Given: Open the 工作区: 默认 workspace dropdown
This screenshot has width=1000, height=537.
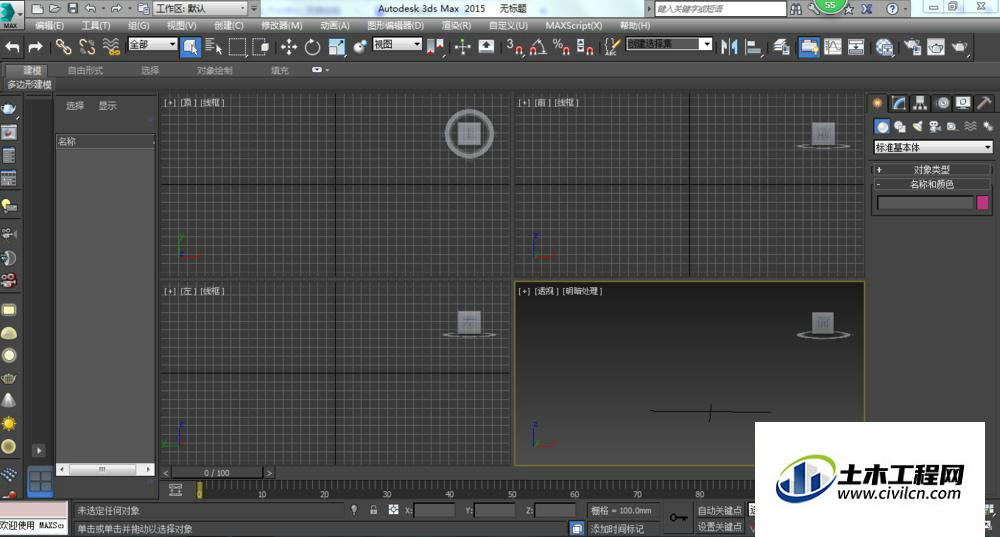Looking at the screenshot, I should 200,9.
